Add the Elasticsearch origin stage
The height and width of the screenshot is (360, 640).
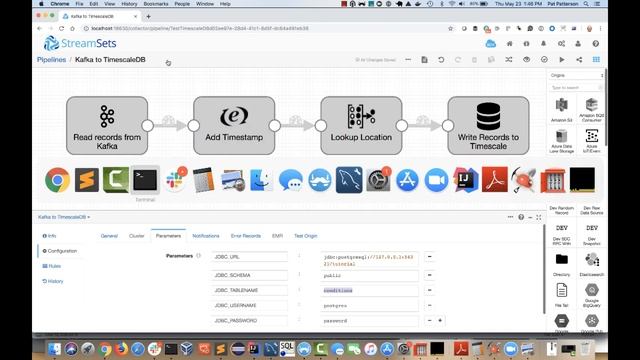pos(591,264)
